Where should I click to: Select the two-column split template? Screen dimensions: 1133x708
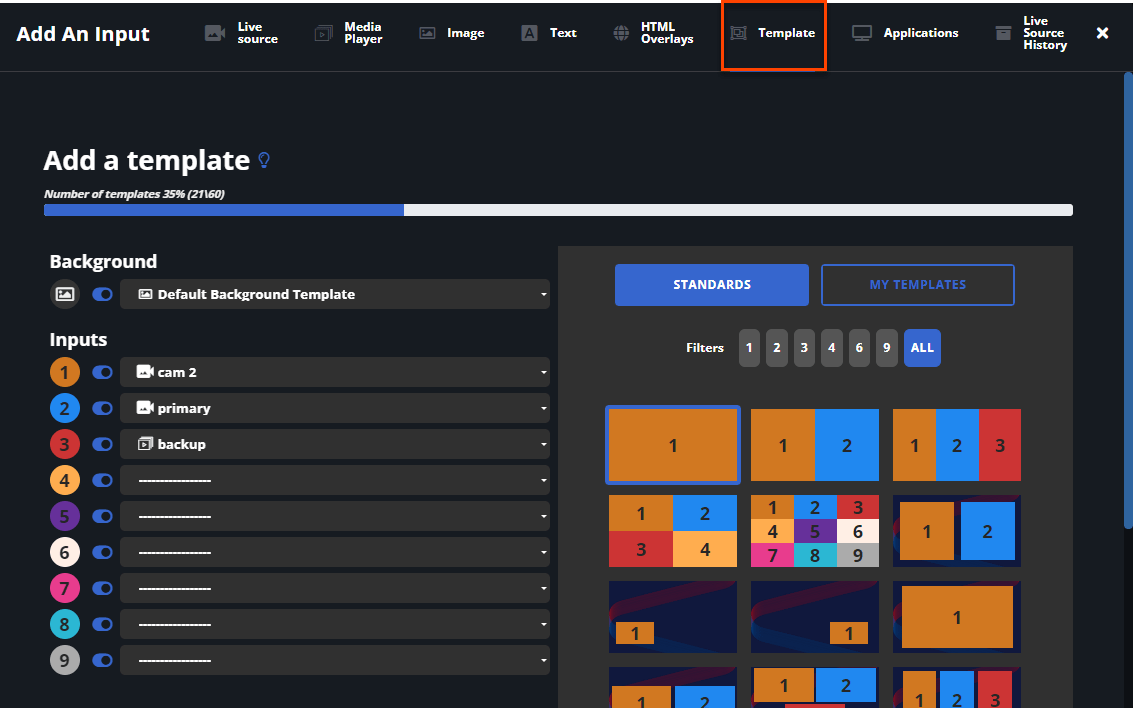click(815, 445)
